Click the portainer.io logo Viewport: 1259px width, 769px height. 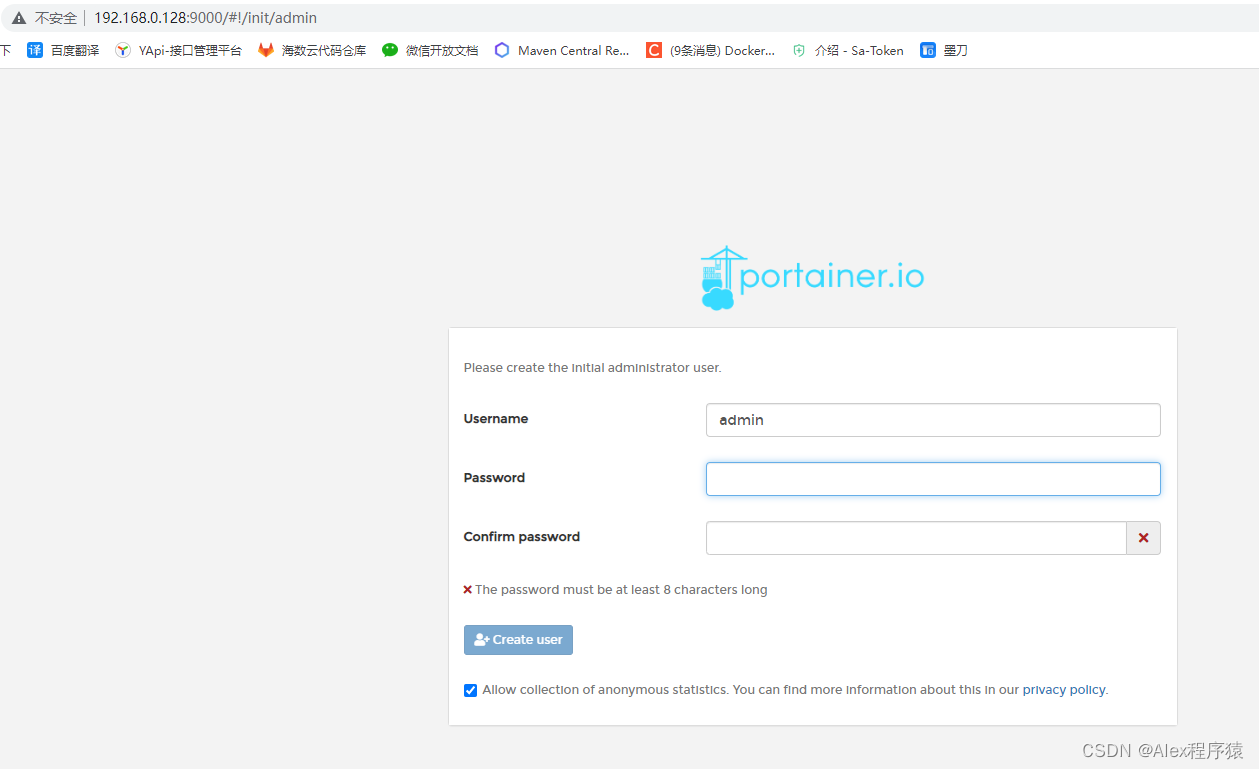pyautogui.click(x=812, y=278)
